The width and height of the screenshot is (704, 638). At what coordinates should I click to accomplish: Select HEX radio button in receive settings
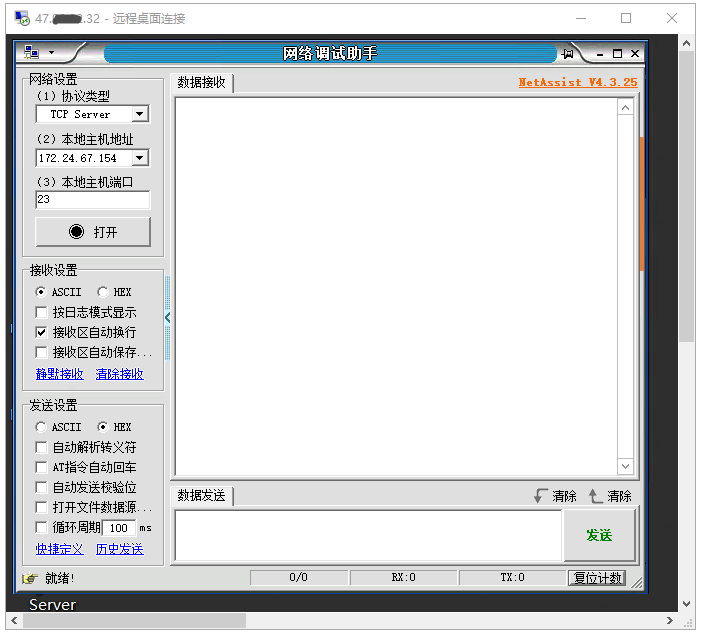click(x=103, y=292)
